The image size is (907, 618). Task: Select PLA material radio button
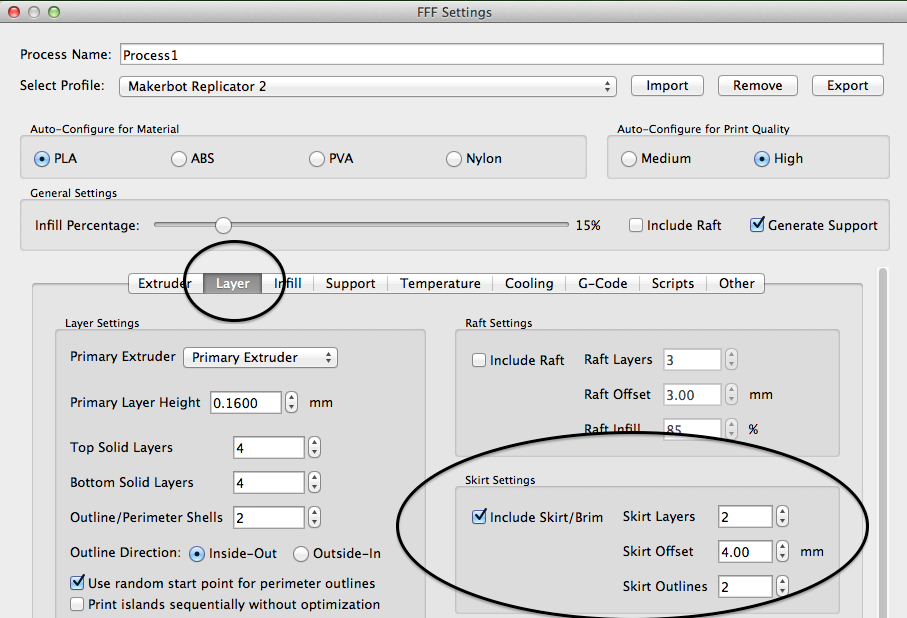click(42, 159)
